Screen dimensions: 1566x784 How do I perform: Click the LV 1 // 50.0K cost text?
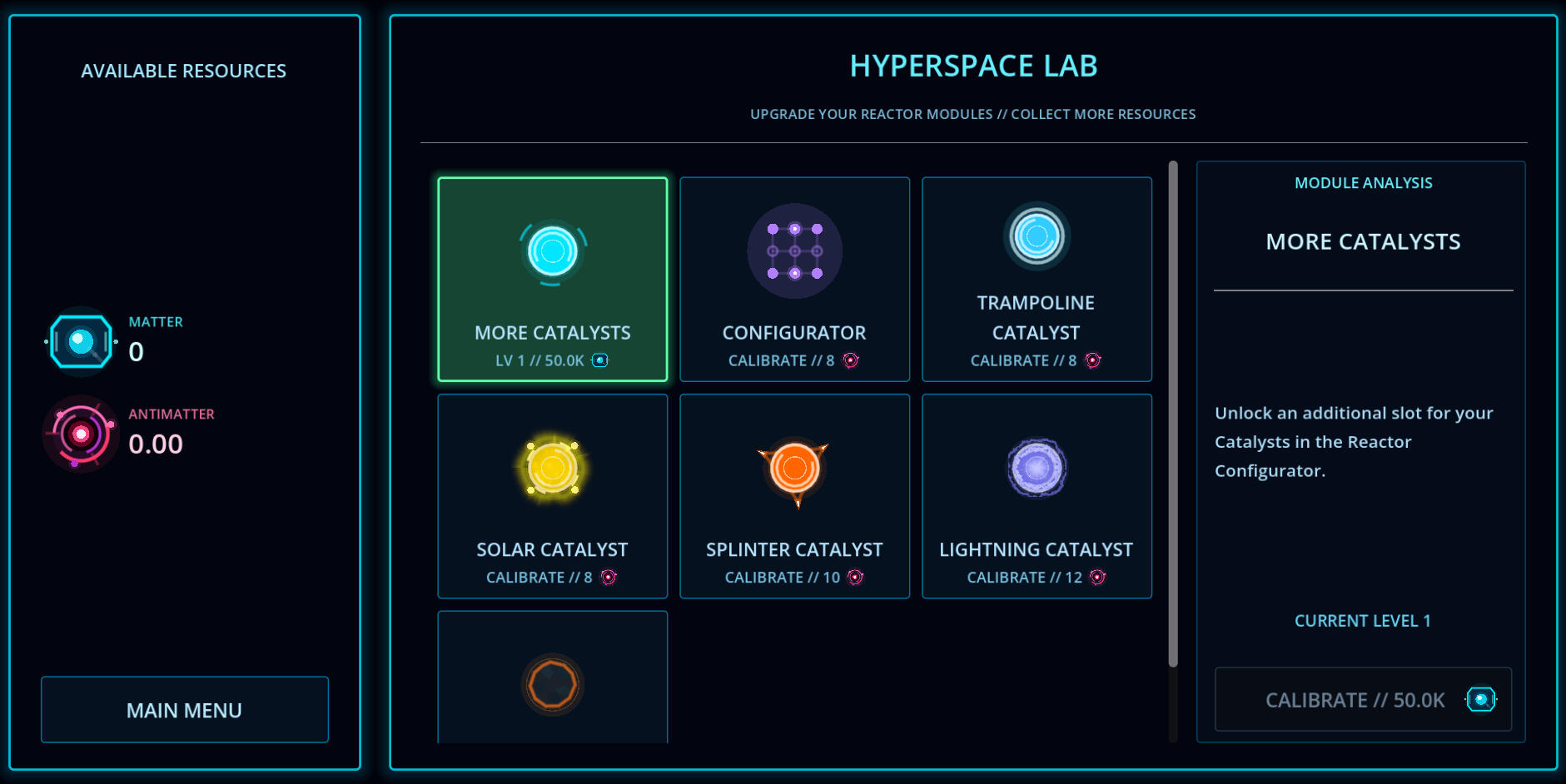(539, 360)
